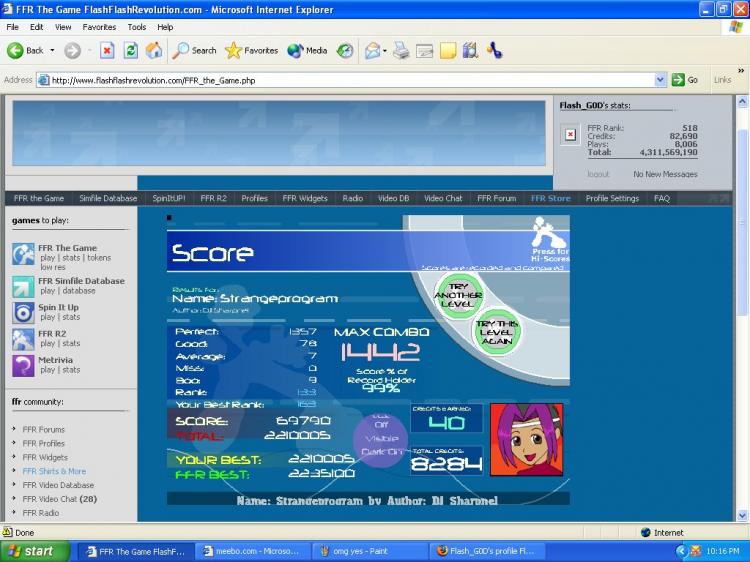
Task: Open the address bar URL dropdown
Action: pyautogui.click(x=660, y=80)
